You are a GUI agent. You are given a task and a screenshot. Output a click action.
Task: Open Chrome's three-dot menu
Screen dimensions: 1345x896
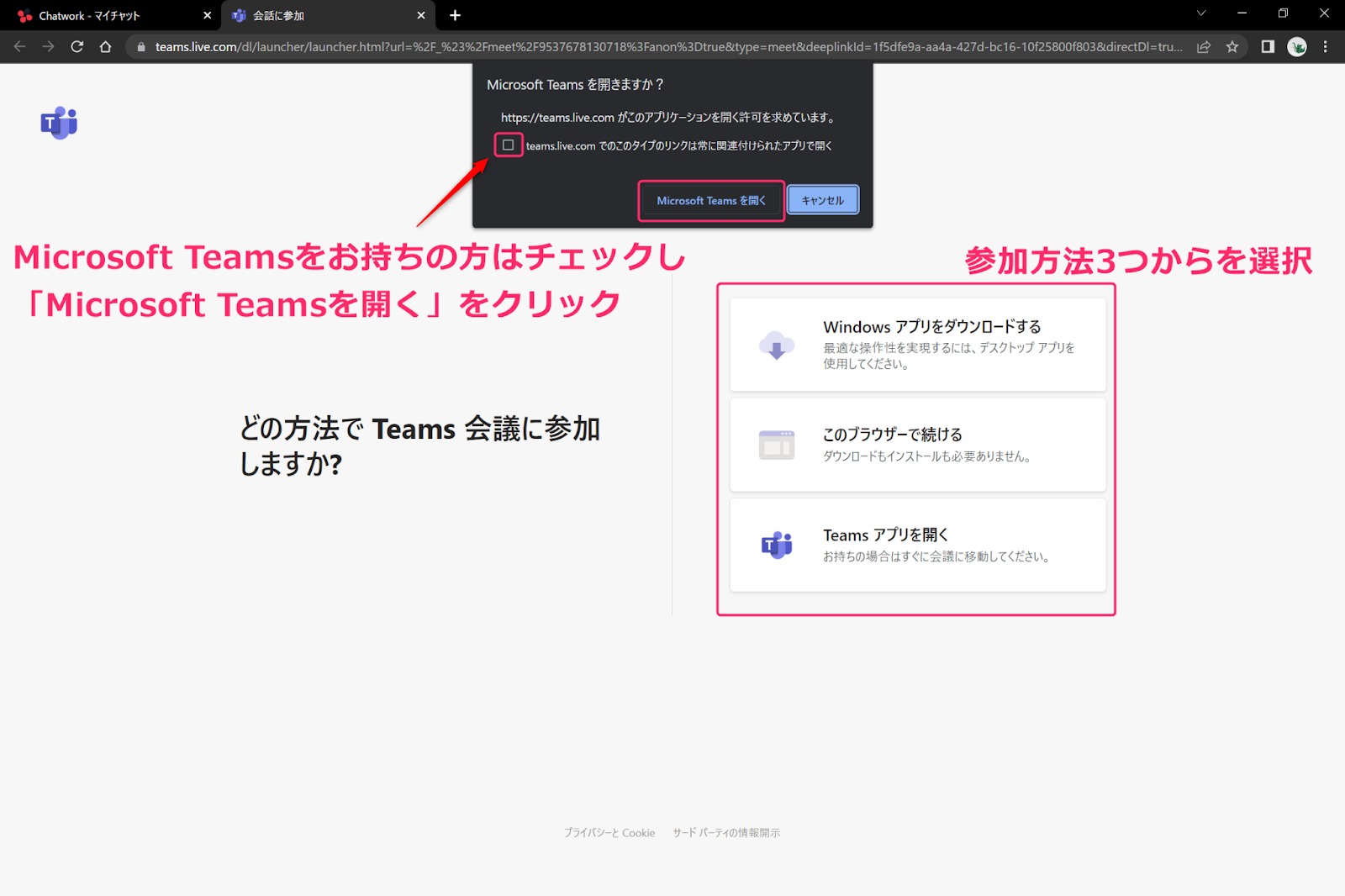1326,47
